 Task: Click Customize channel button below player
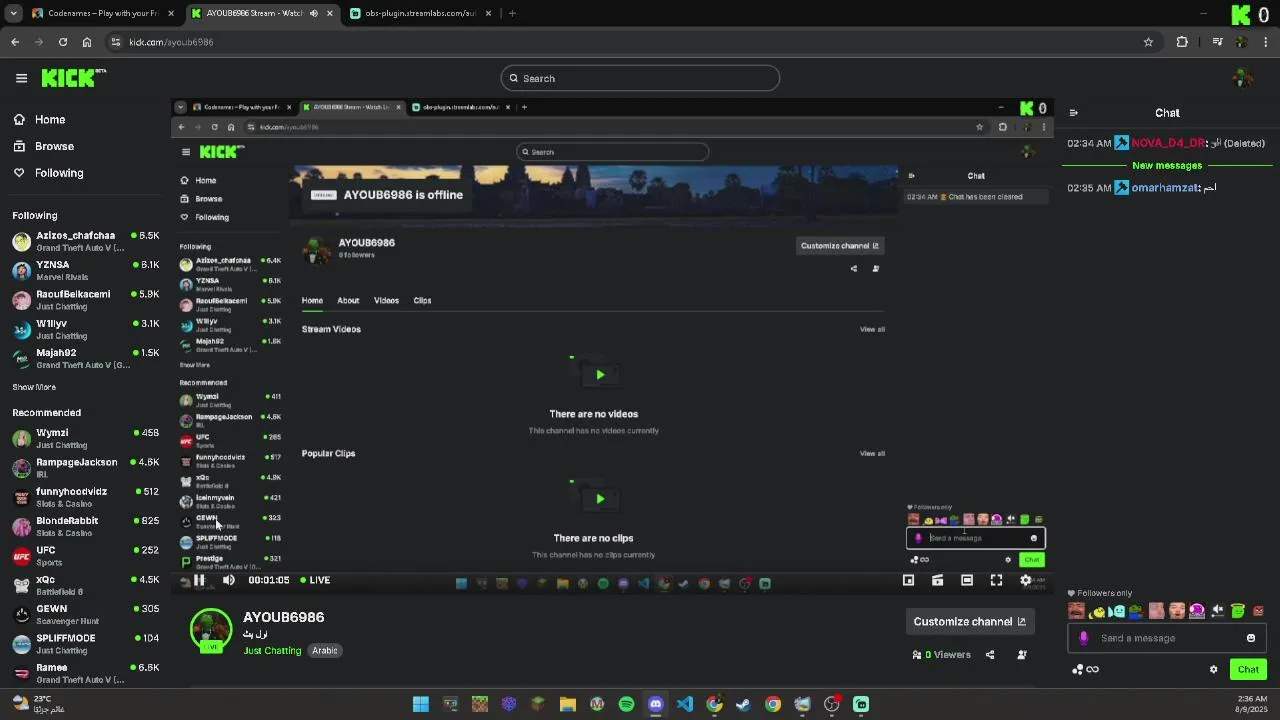(969, 622)
